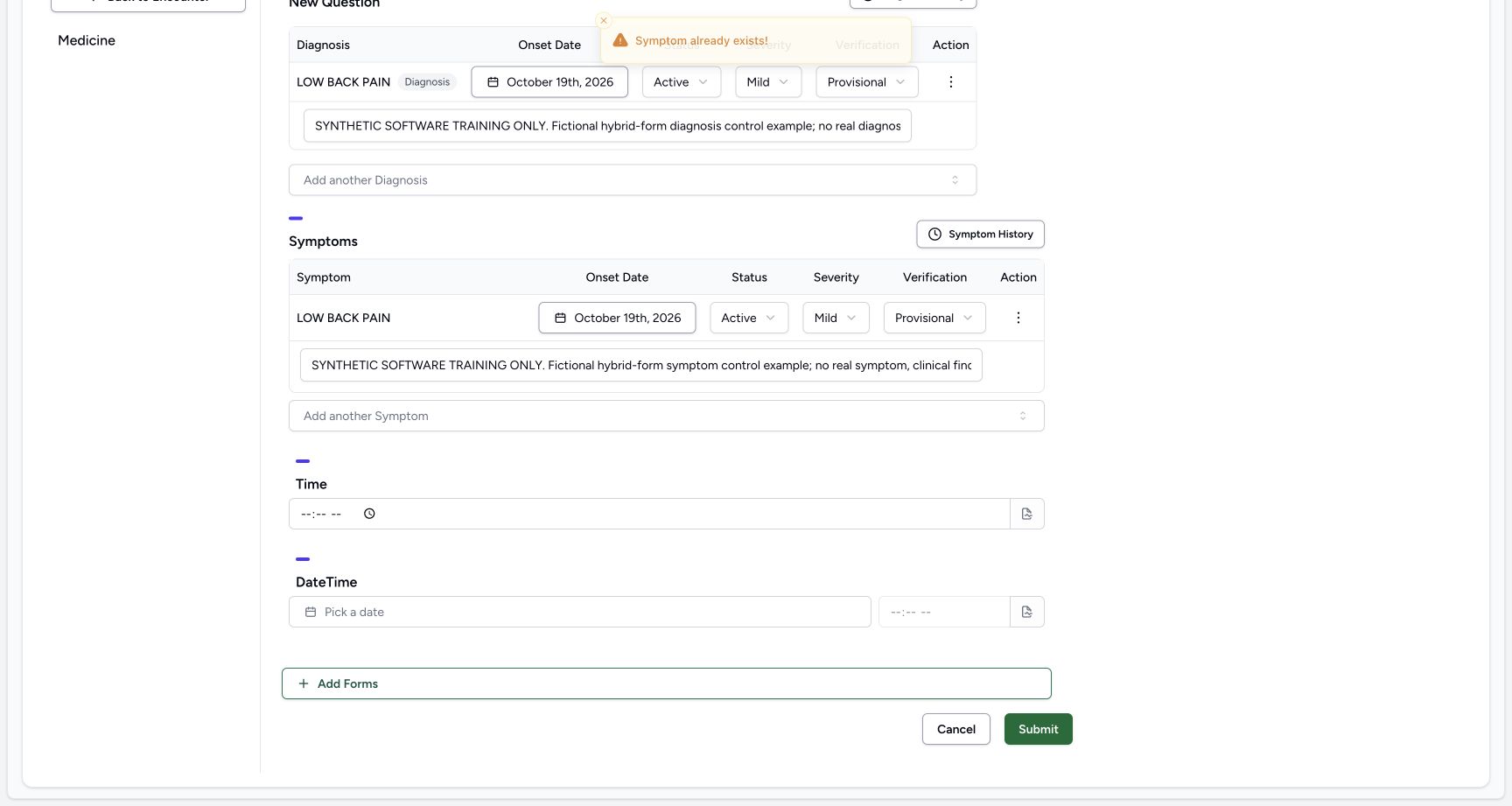Click the Symptoms section heading

tap(323, 242)
